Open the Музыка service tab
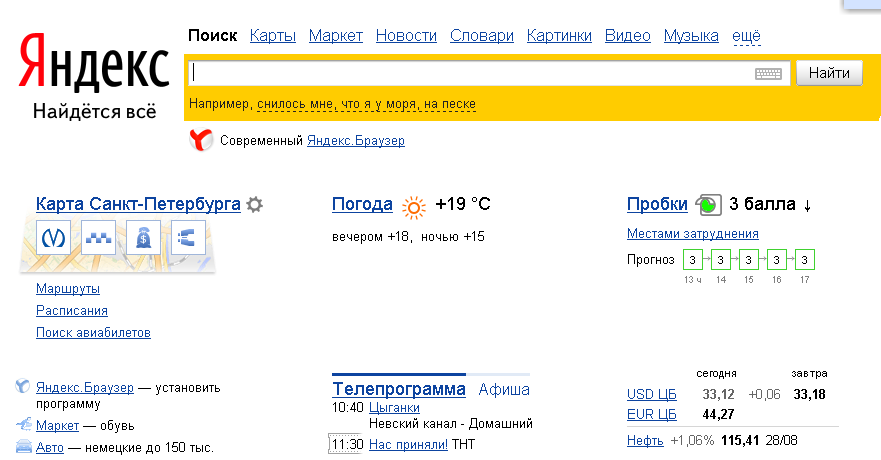Image resolution: width=881 pixels, height=460 pixels. [x=691, y=36]
